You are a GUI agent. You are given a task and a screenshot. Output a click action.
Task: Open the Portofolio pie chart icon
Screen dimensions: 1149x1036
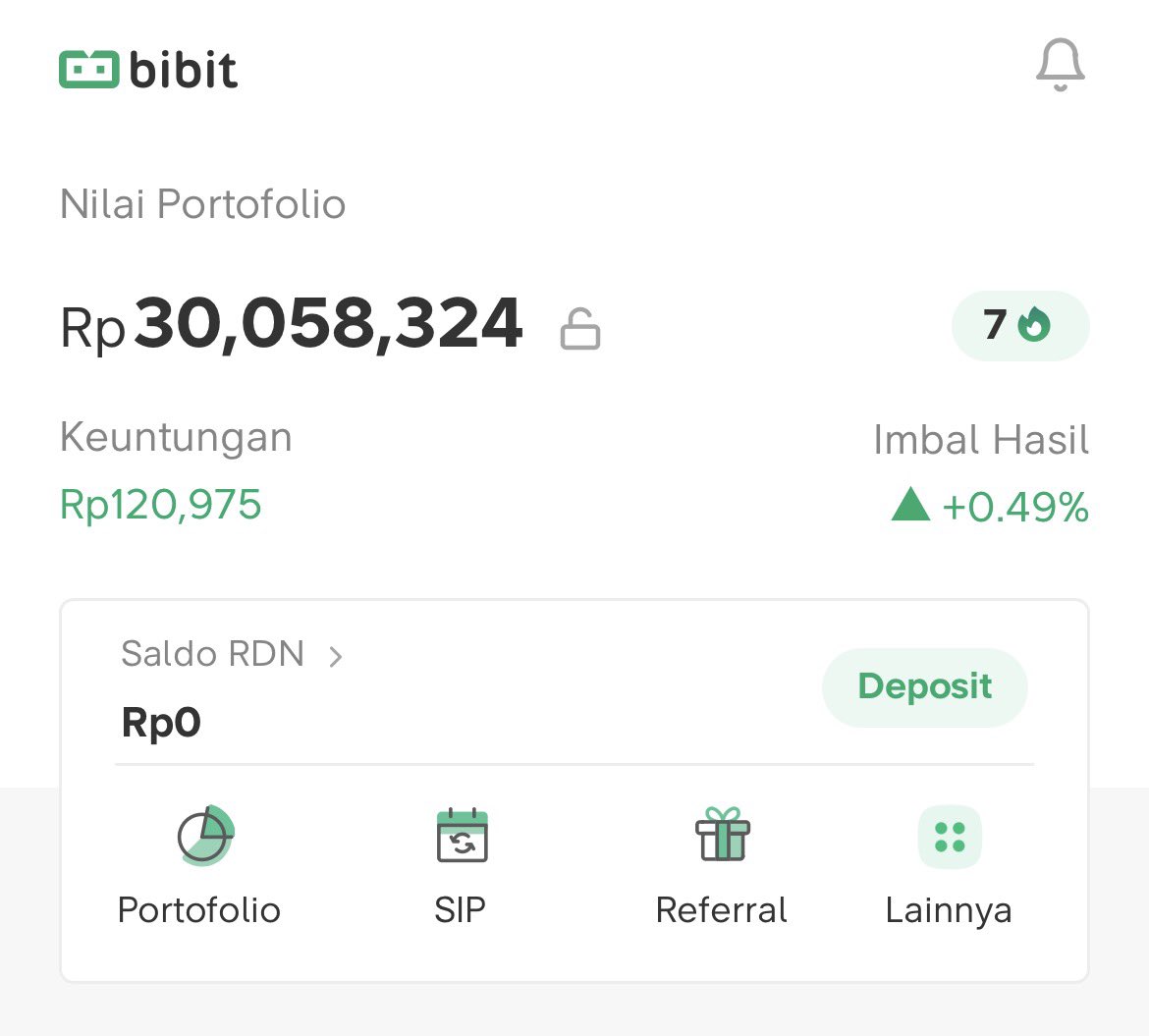pyautogui.click(x=206, y=836)
